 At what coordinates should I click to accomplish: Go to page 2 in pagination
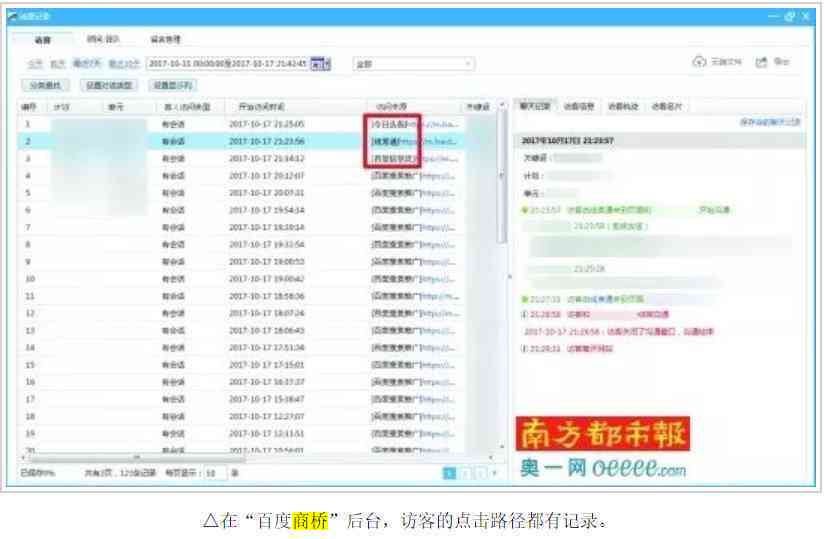click(465, 473)
